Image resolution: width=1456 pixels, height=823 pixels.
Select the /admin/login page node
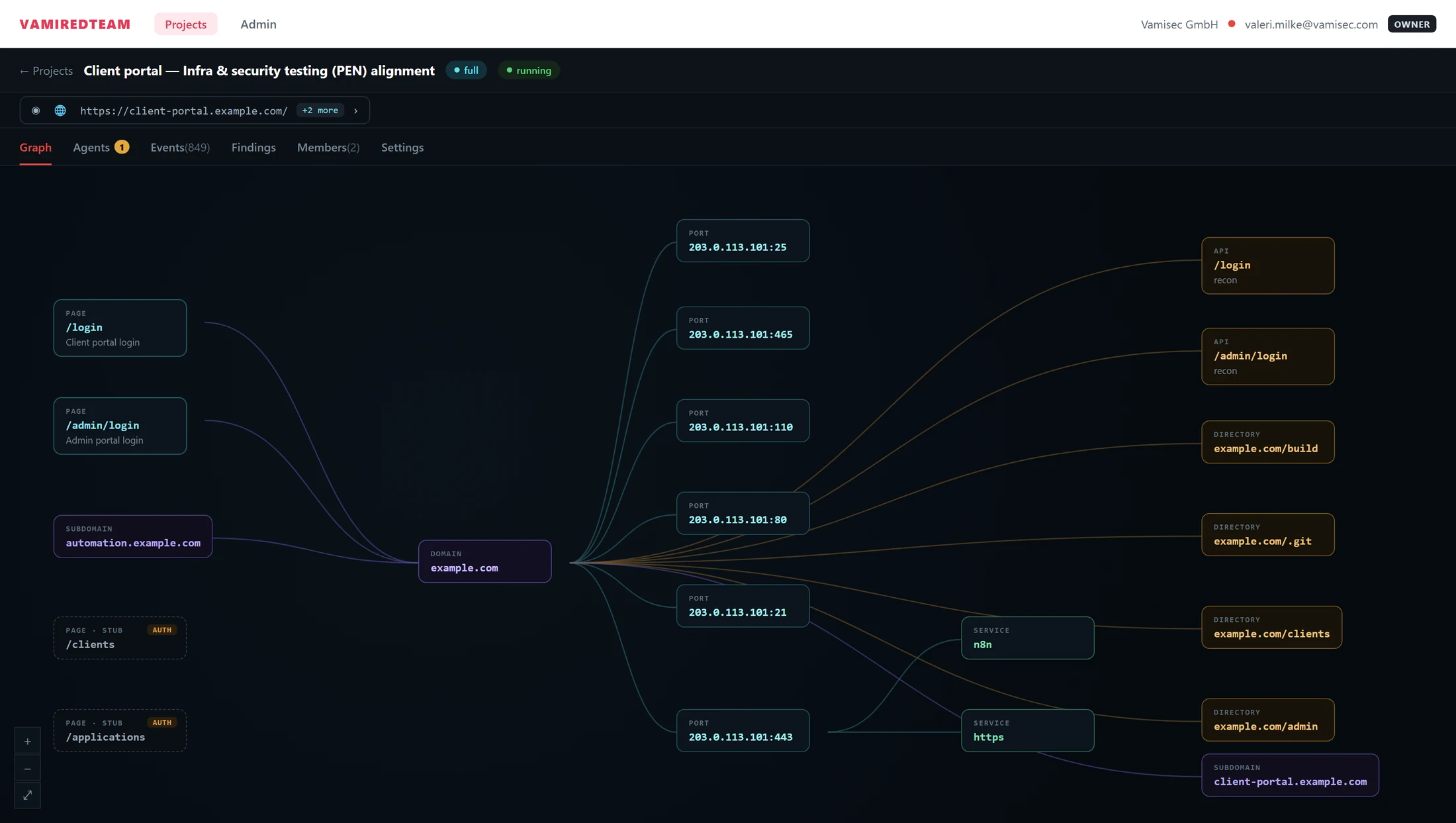point(120,426)
